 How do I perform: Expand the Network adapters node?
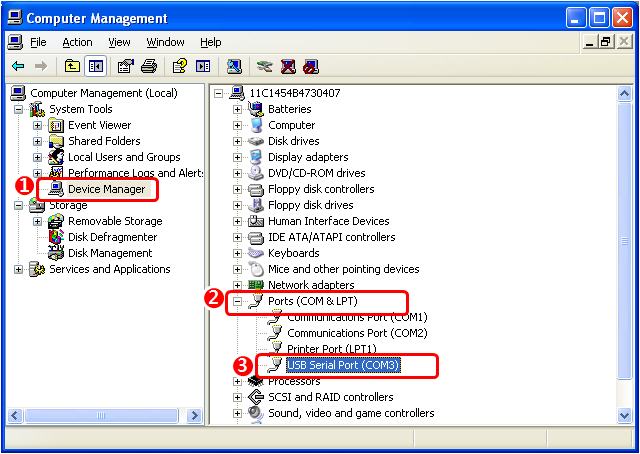point(238,285)
